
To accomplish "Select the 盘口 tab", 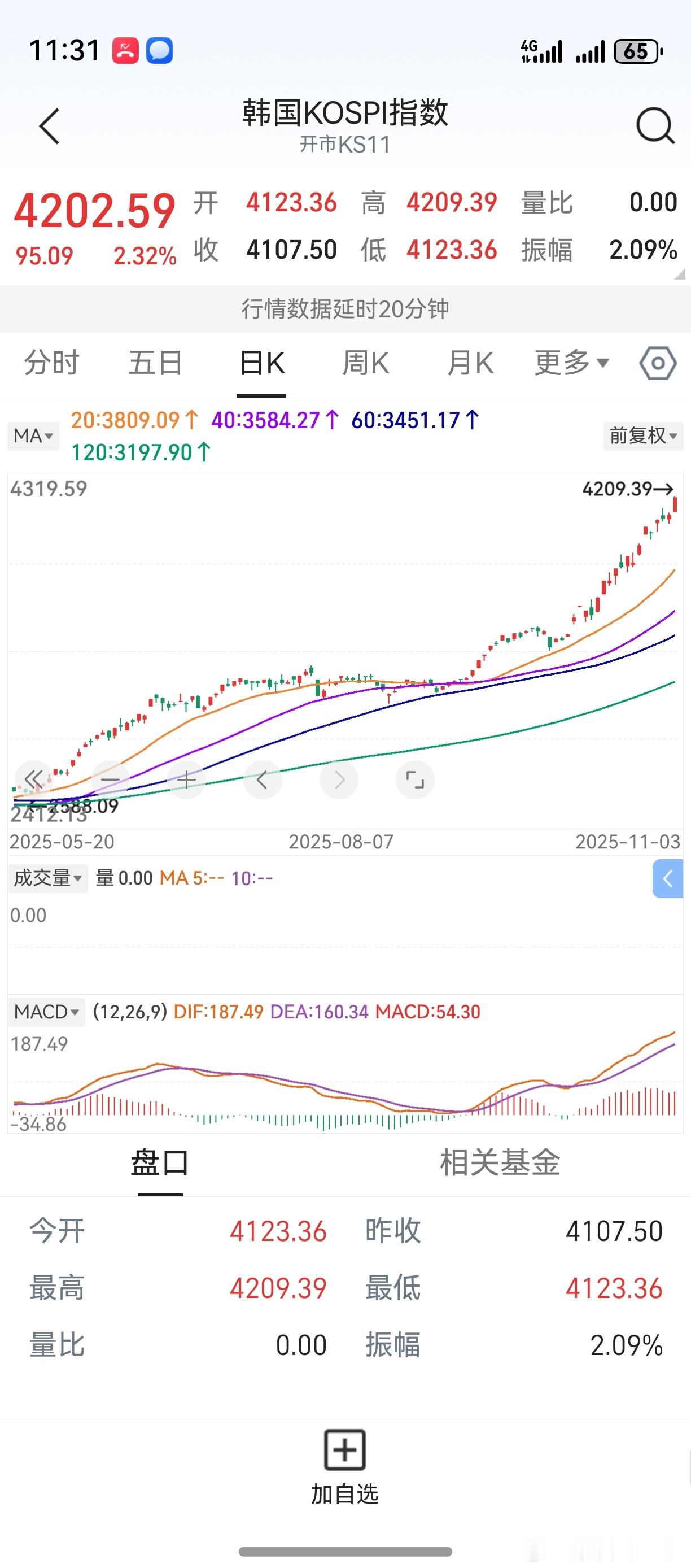I will [160, 1162].
